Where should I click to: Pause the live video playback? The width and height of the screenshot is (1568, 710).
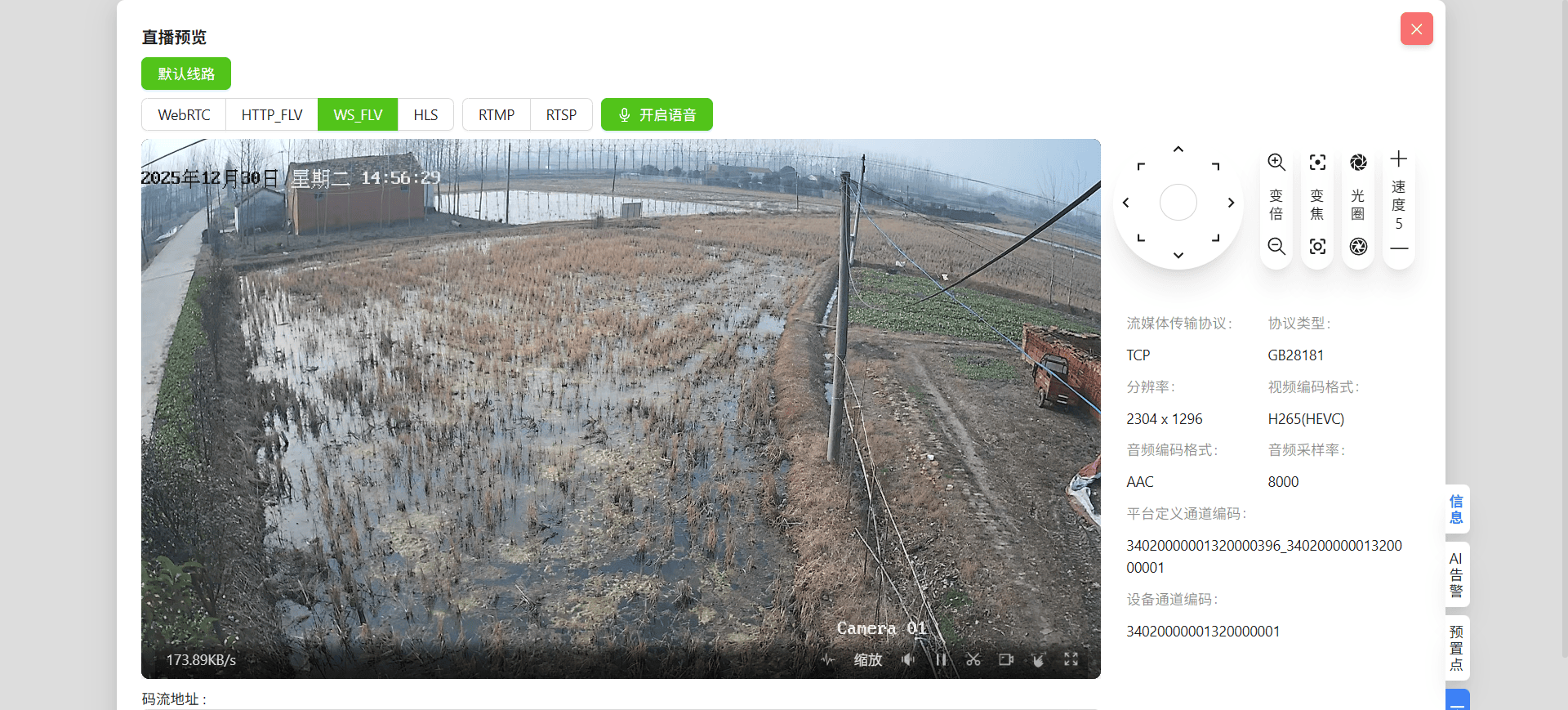coord(940,659)
